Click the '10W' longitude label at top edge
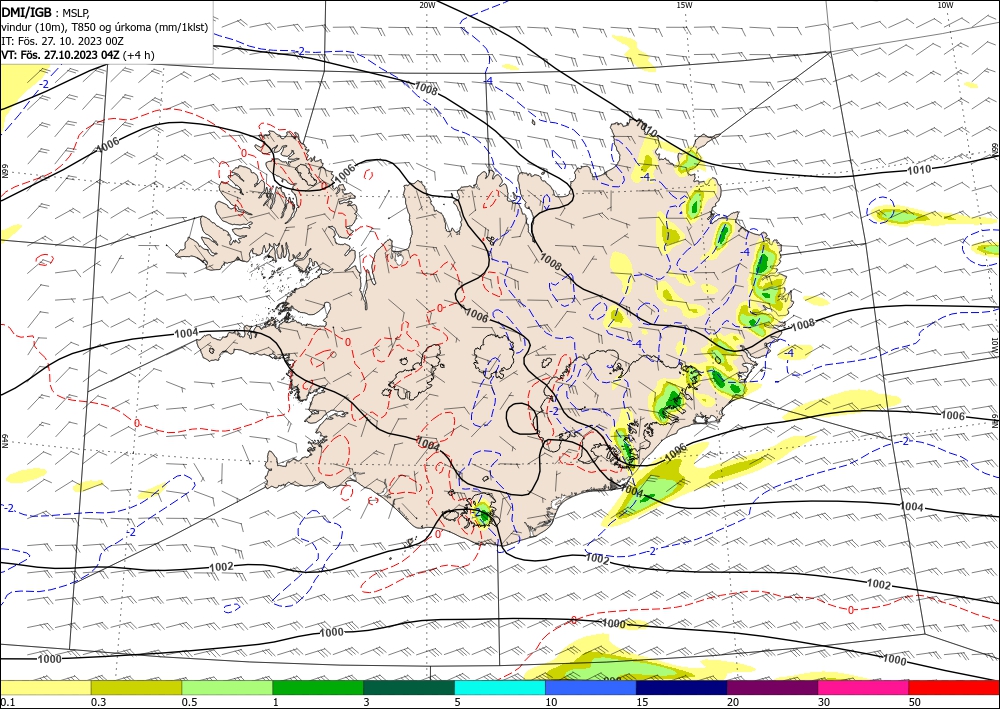Image resolution: width=1000 pixels, height=709 pixels. pyautogui.click(x=945, y=5)
